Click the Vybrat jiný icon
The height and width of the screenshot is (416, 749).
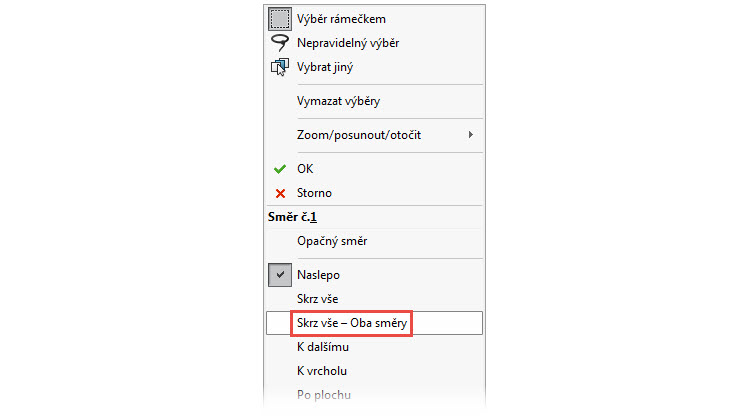[279, 68]
